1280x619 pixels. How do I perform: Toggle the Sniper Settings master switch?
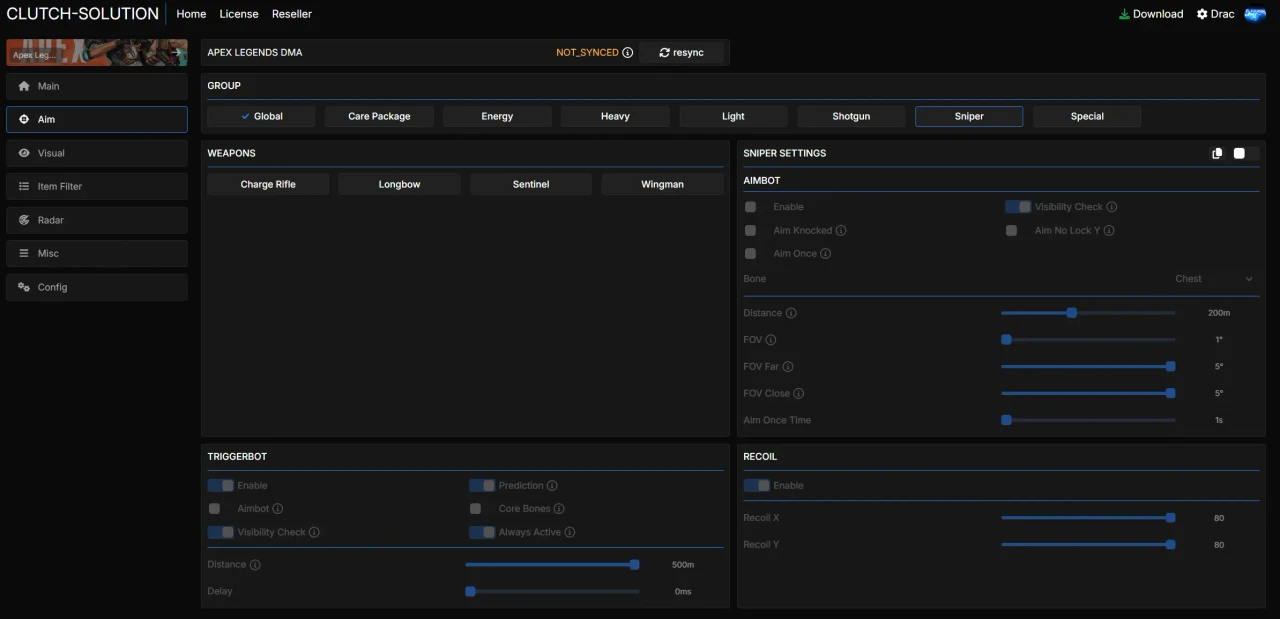[x=1246, y=153]
